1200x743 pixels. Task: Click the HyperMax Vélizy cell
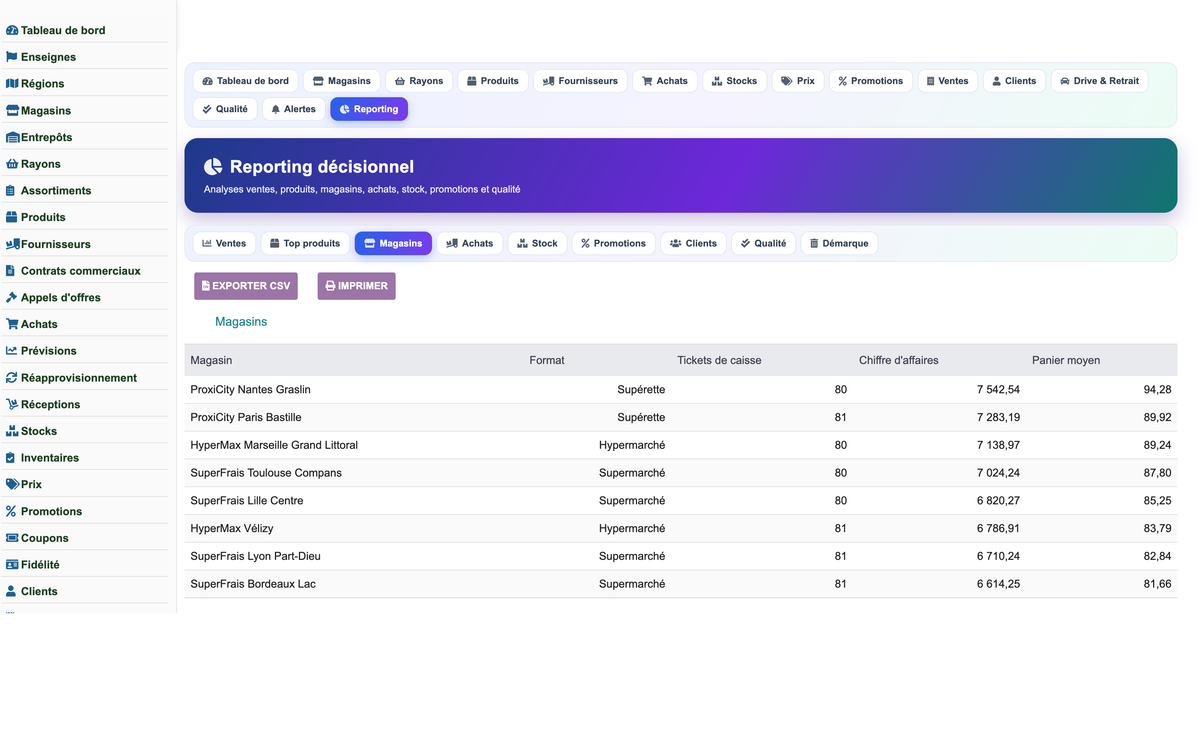[232, 528]
